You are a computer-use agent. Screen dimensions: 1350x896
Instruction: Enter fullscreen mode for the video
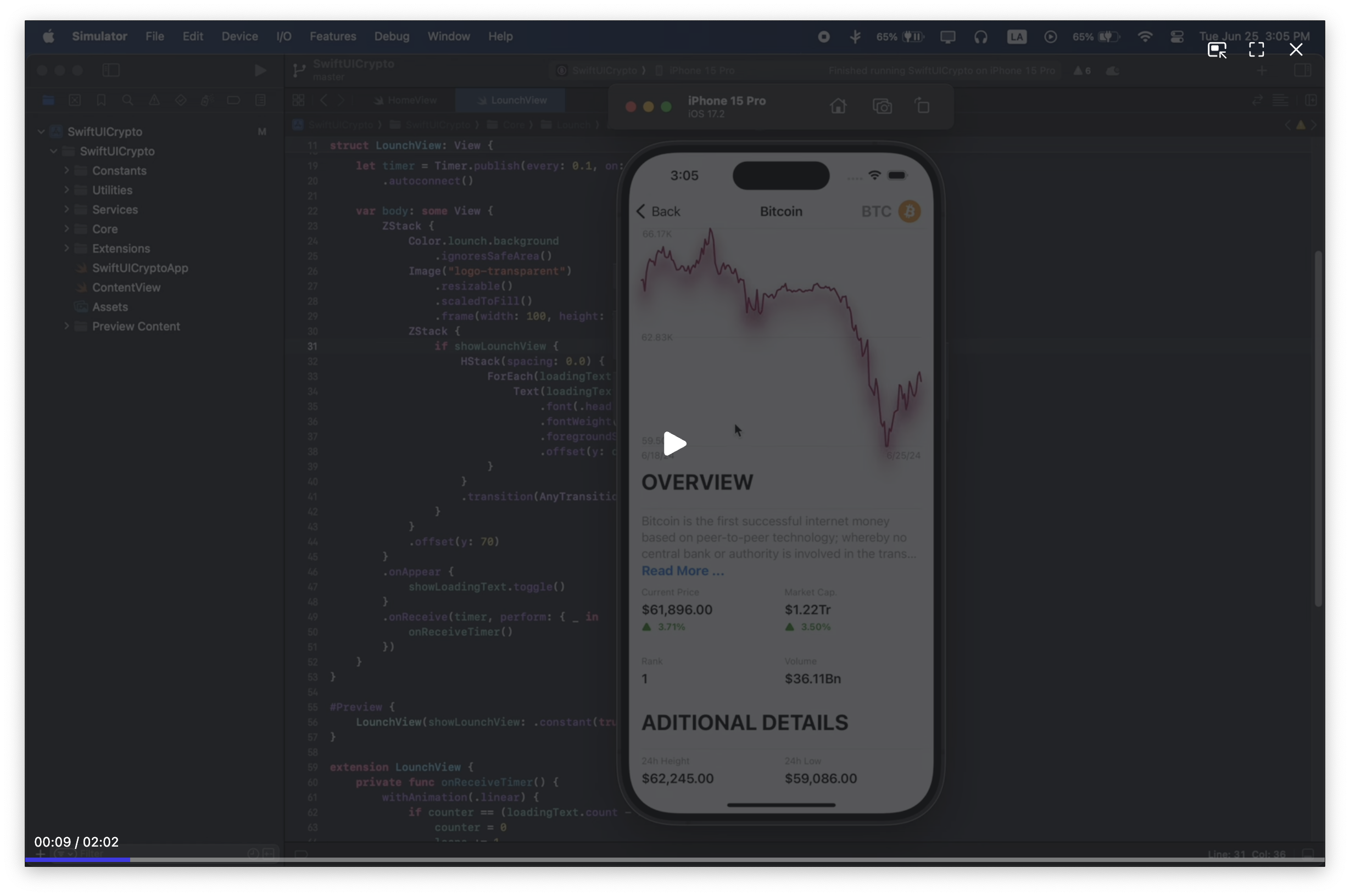pos(1256,50)
